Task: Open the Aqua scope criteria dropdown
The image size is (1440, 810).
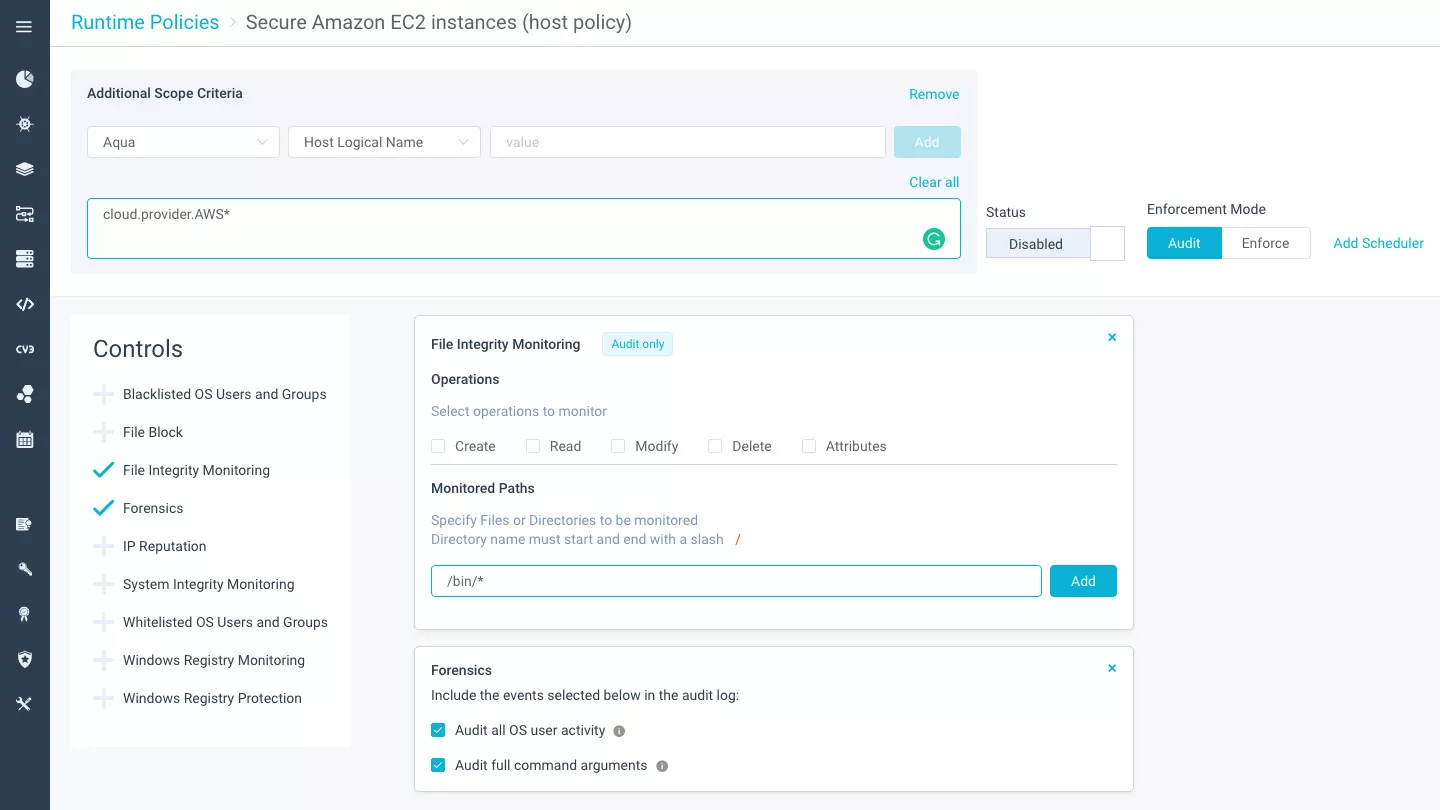Action: pyautogui.click(x=183, y=142)
